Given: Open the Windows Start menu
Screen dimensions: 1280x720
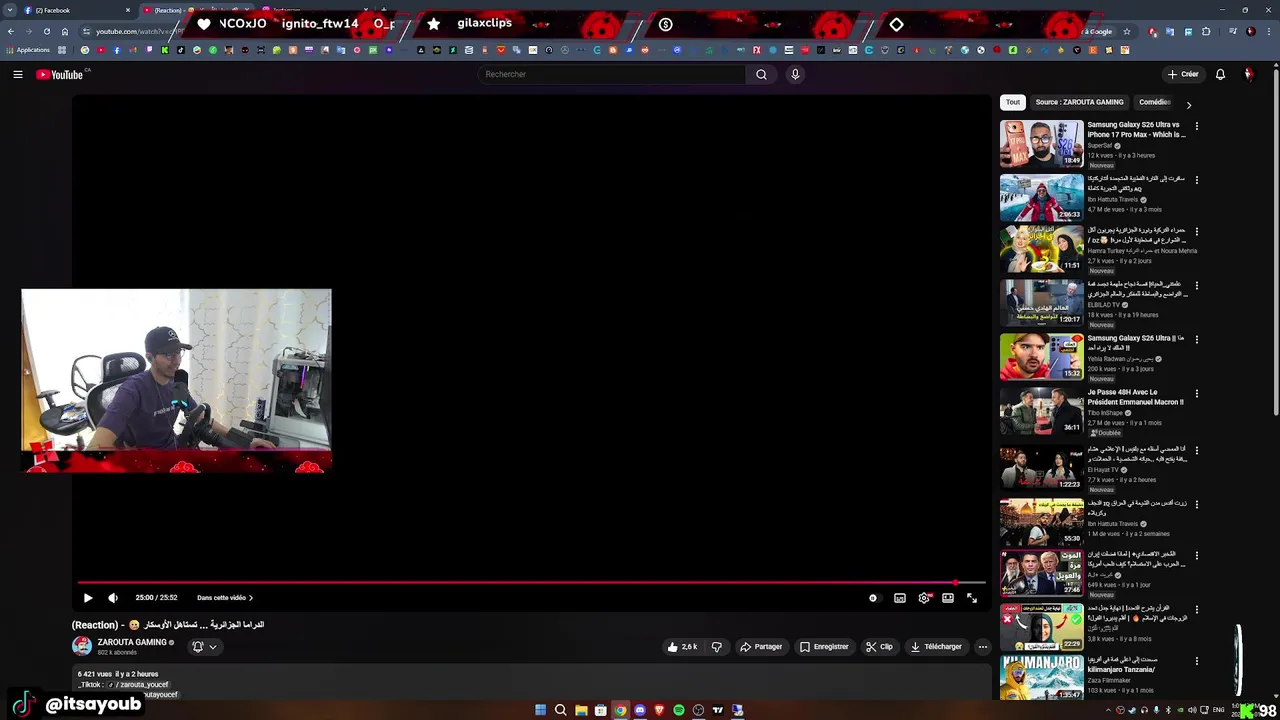Looking at the screenshot, I should coord(541,710).
